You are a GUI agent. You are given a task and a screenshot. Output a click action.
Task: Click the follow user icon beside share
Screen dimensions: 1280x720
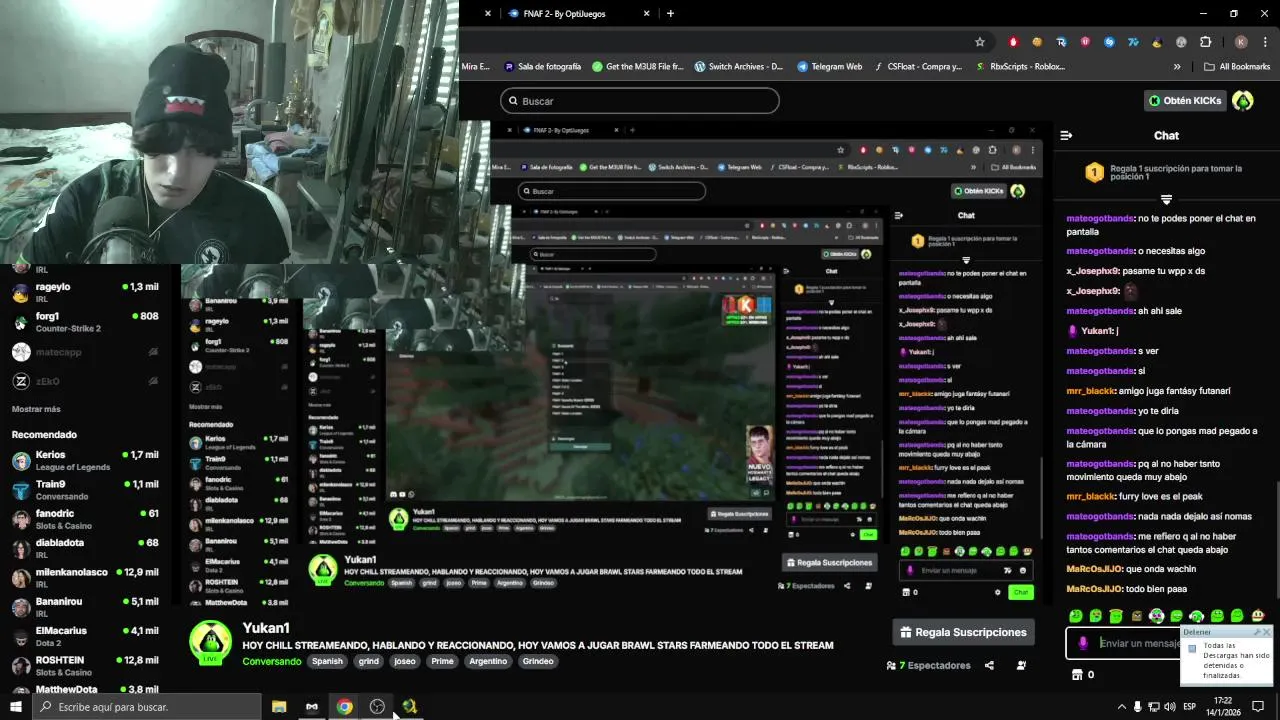(1021, 665)
